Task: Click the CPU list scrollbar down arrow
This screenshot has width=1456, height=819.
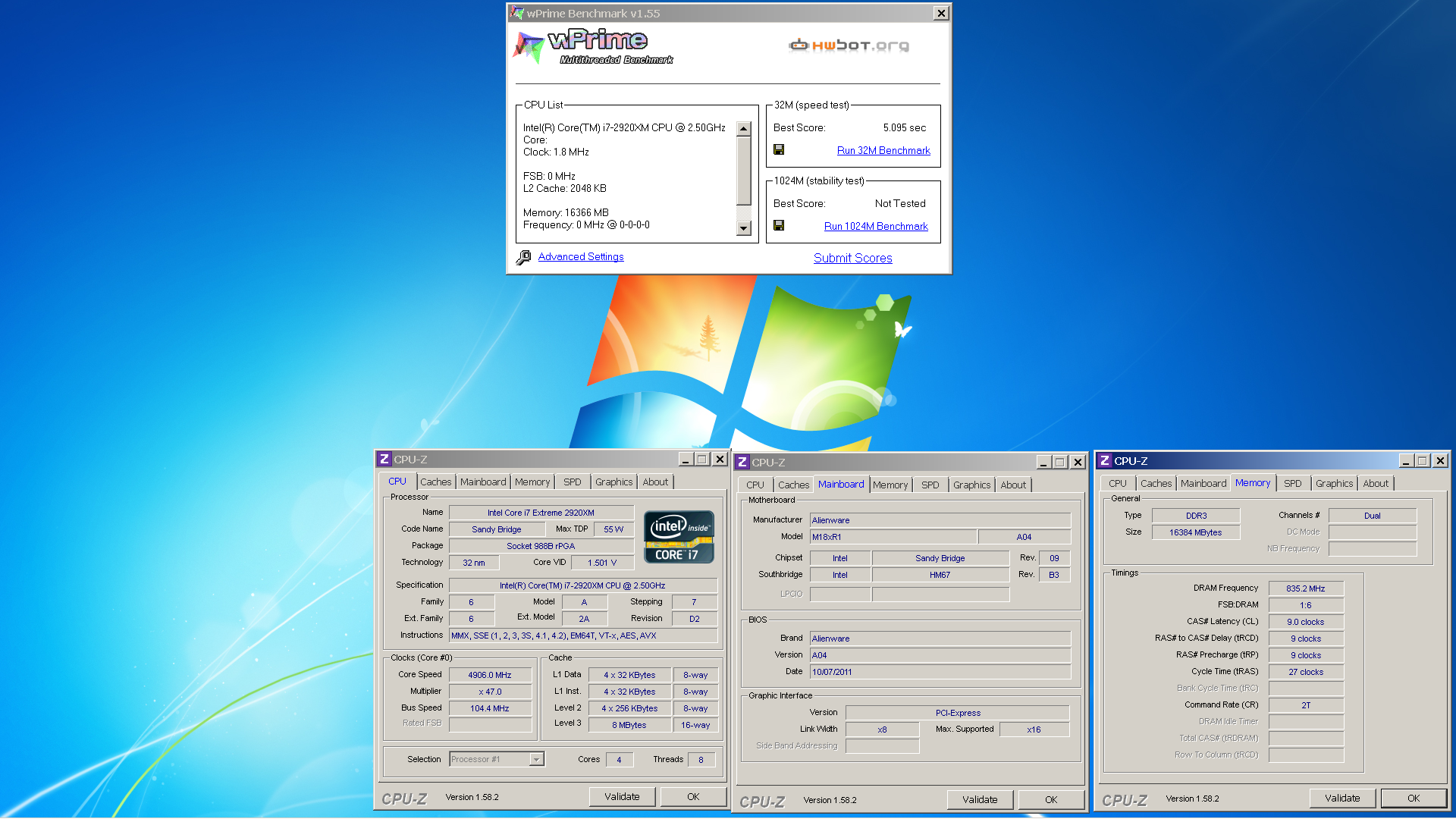Action: point(743,228)
